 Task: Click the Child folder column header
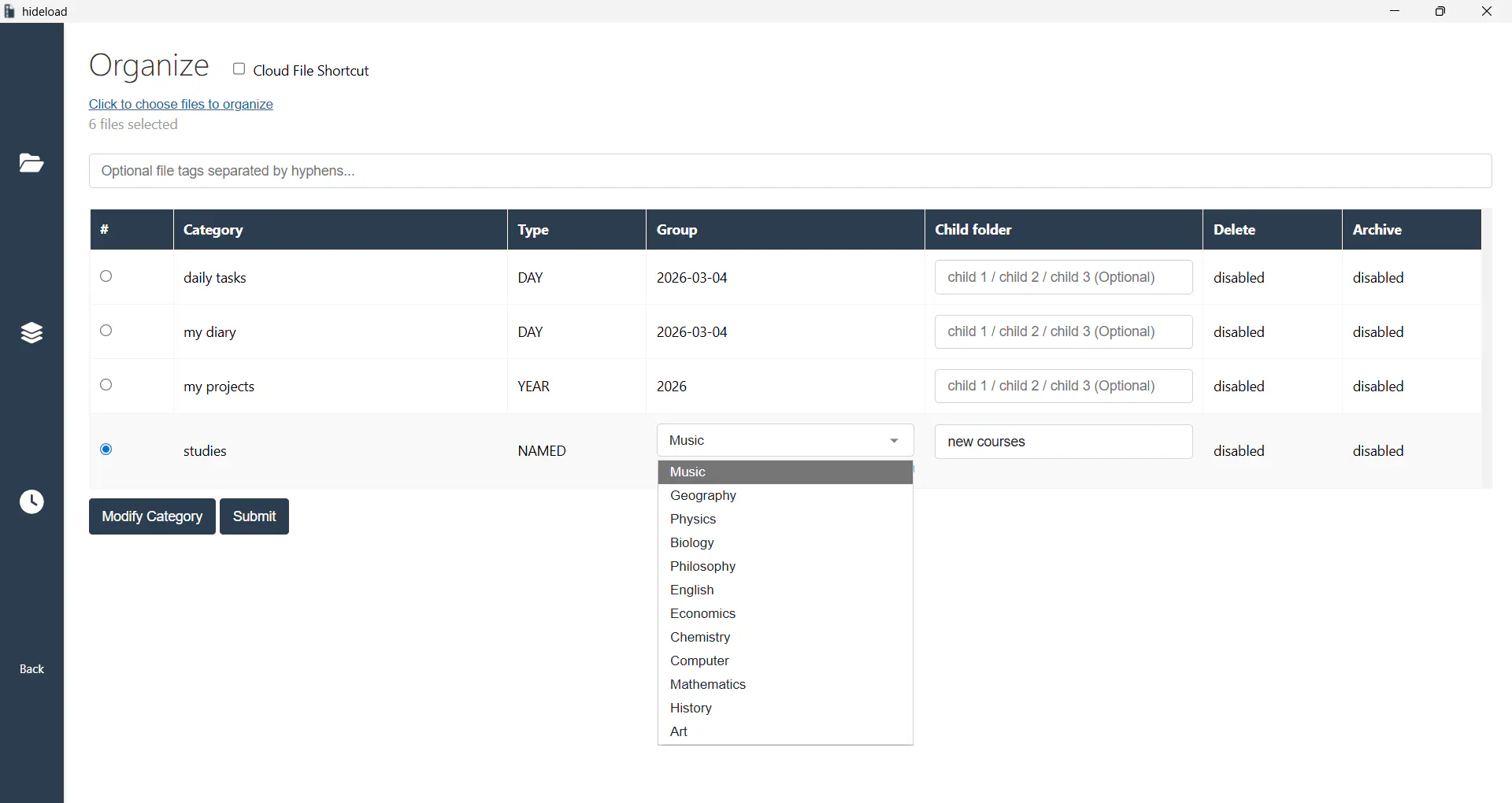point(1064,230)
